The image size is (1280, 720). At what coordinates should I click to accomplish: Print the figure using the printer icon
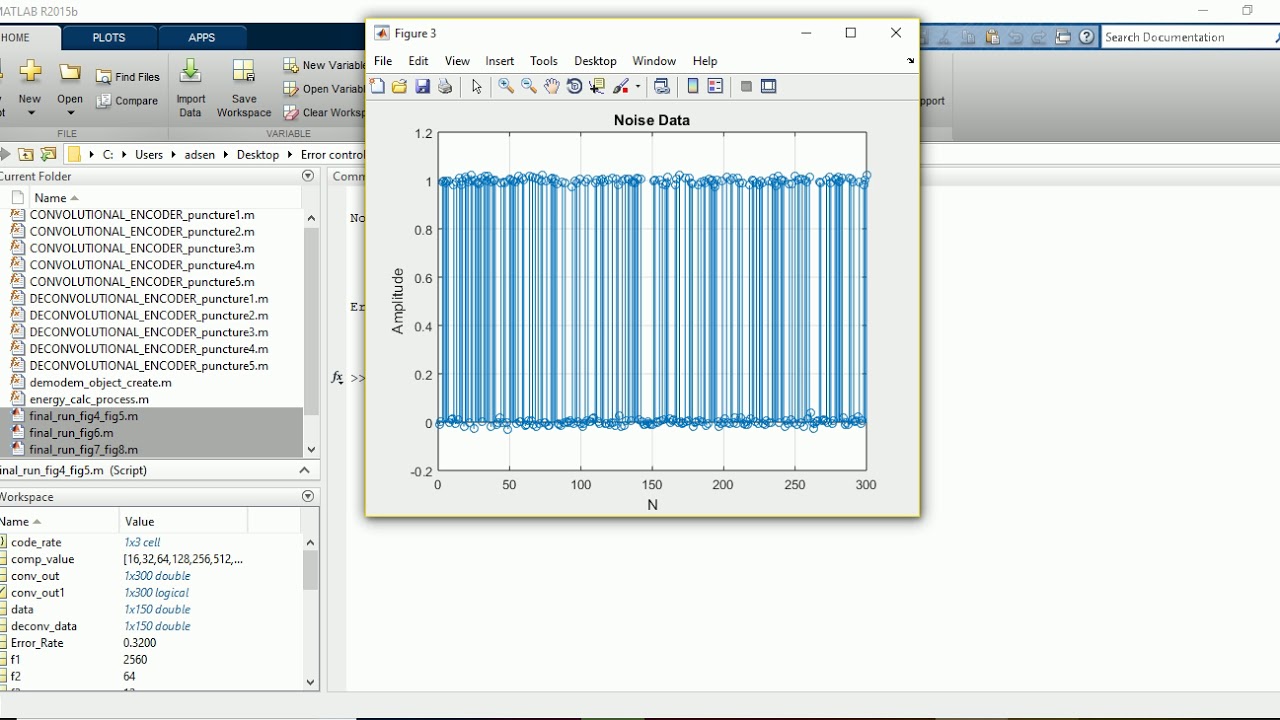[x=445, y=87]
